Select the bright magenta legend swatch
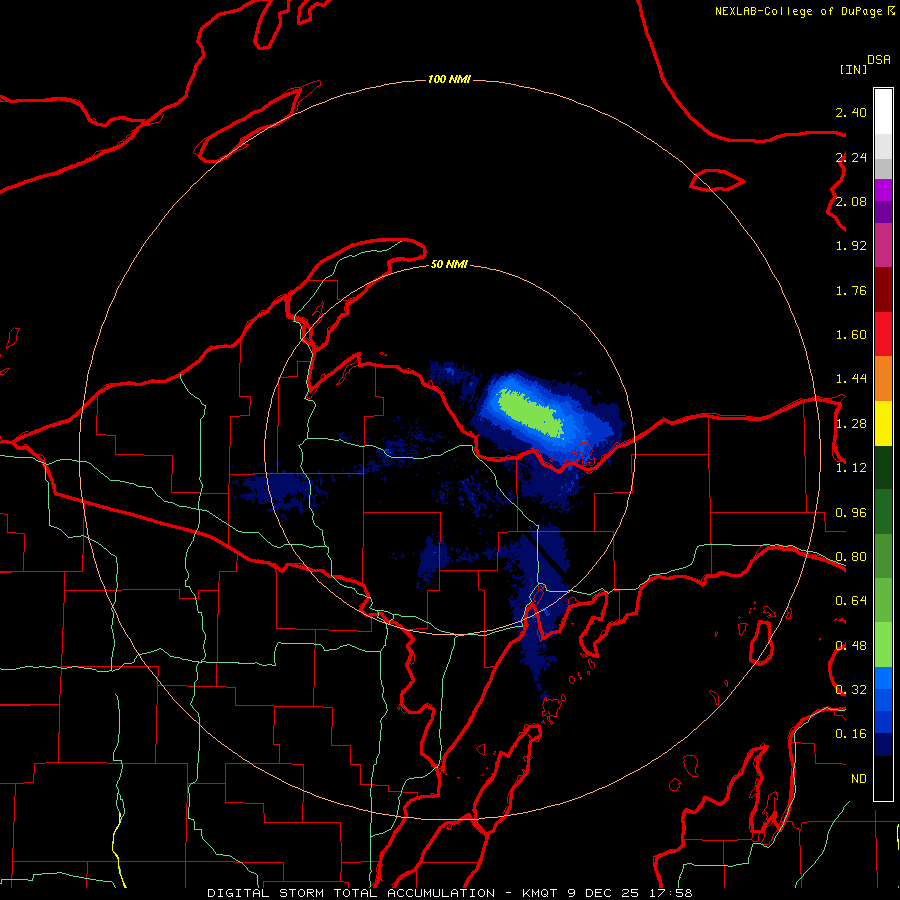The width and height of the screenshot is (900, 900). (x=883, y=190)
